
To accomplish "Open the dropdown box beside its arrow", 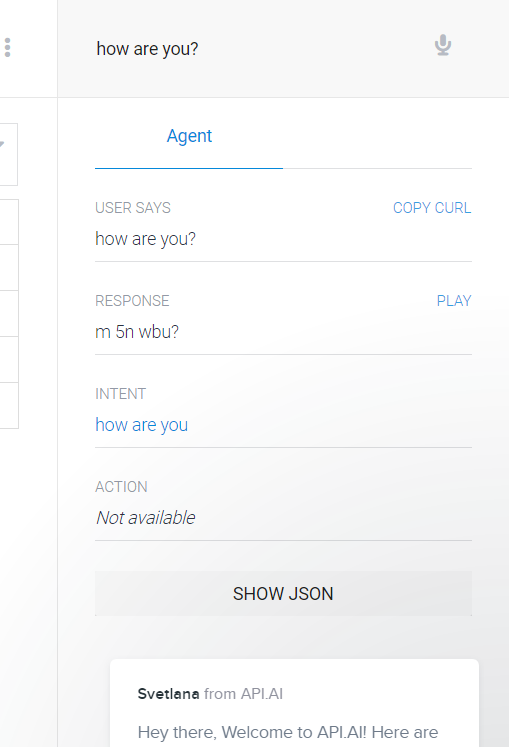I will click(x=9, y=154).
